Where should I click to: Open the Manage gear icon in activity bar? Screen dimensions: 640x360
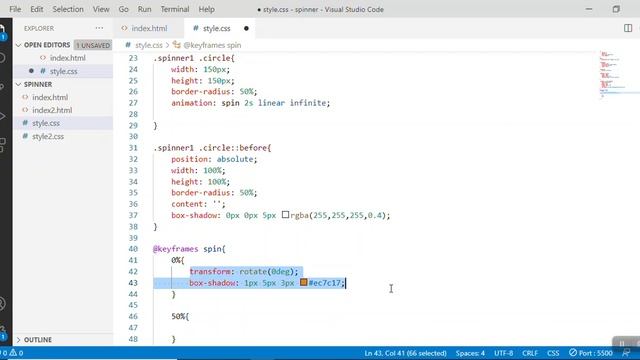coord(3,331)
